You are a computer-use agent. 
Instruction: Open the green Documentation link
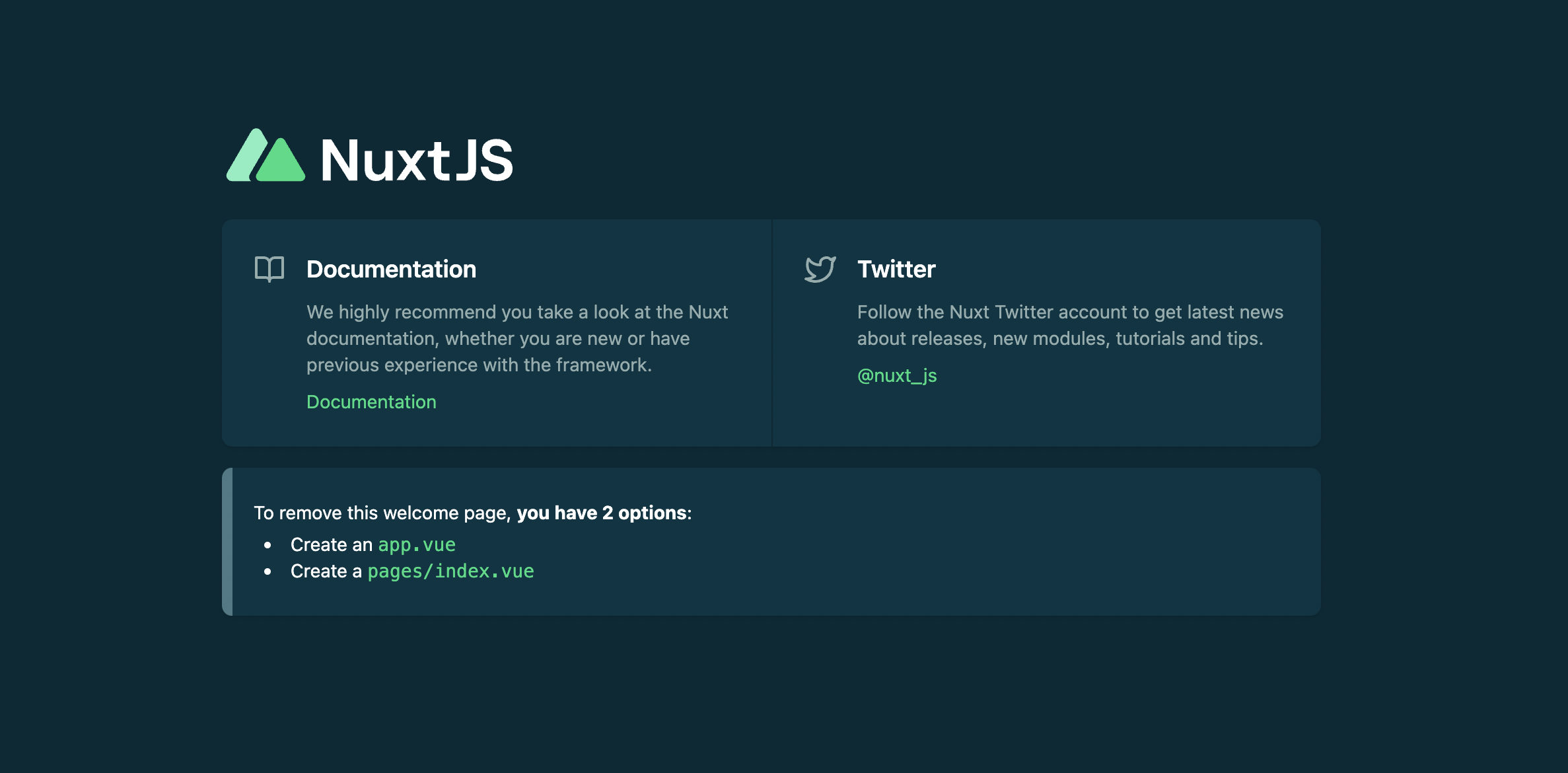(x=371, y=402)
